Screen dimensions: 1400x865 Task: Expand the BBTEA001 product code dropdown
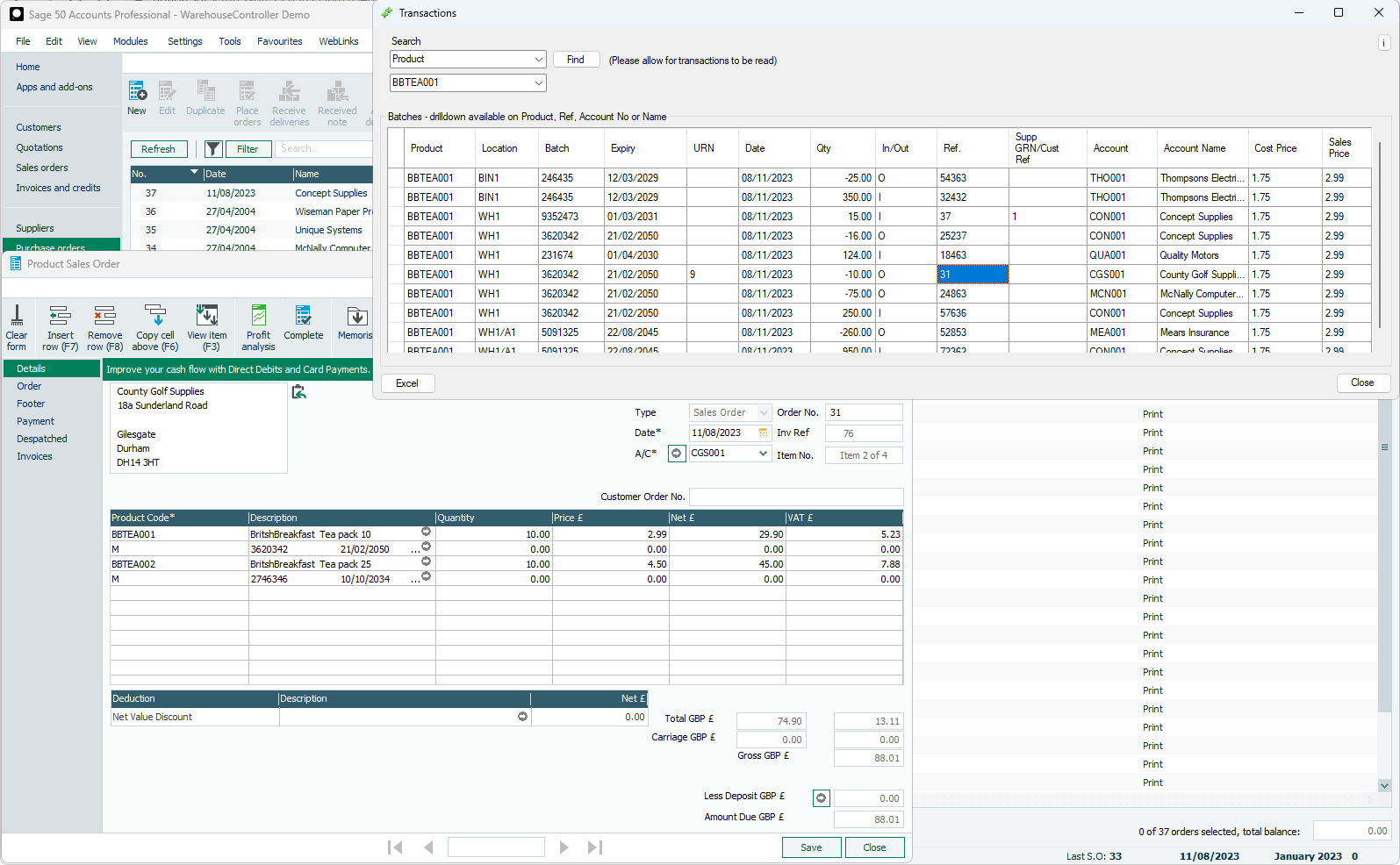[538, 83]
